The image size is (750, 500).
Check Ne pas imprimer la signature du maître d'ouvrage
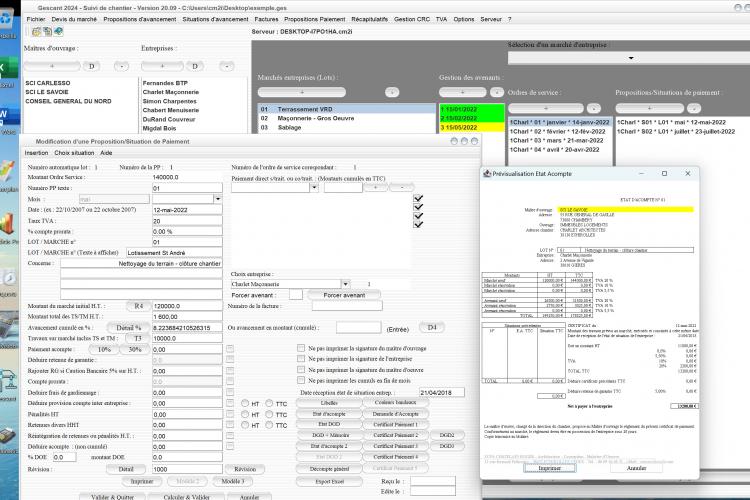[x=301, y=348]
